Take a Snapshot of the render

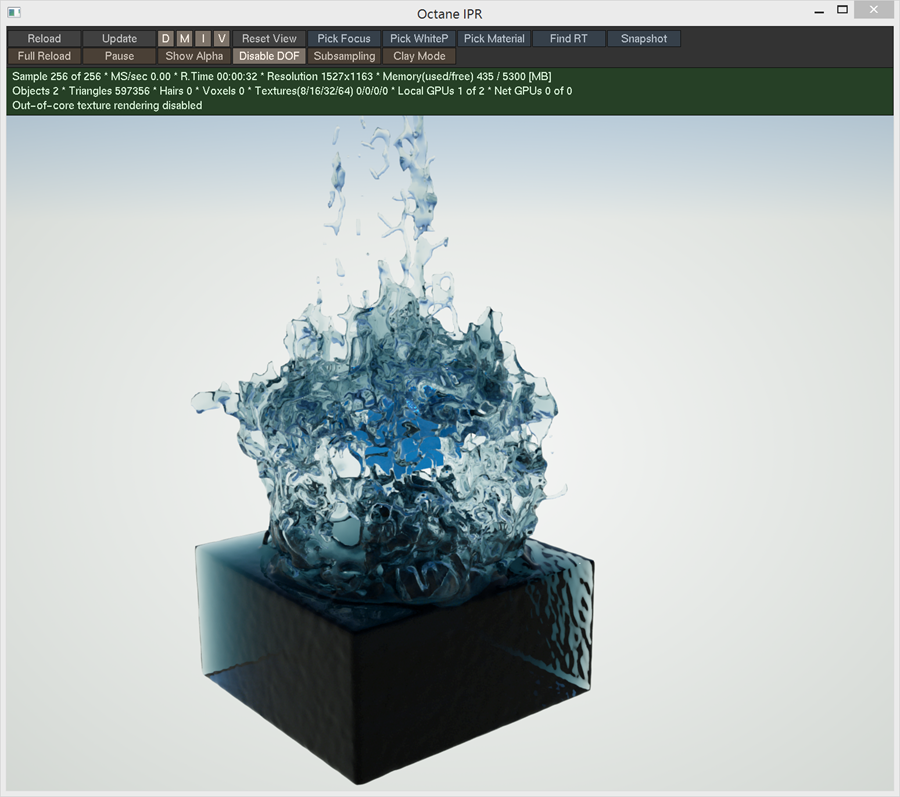point(644,38)
